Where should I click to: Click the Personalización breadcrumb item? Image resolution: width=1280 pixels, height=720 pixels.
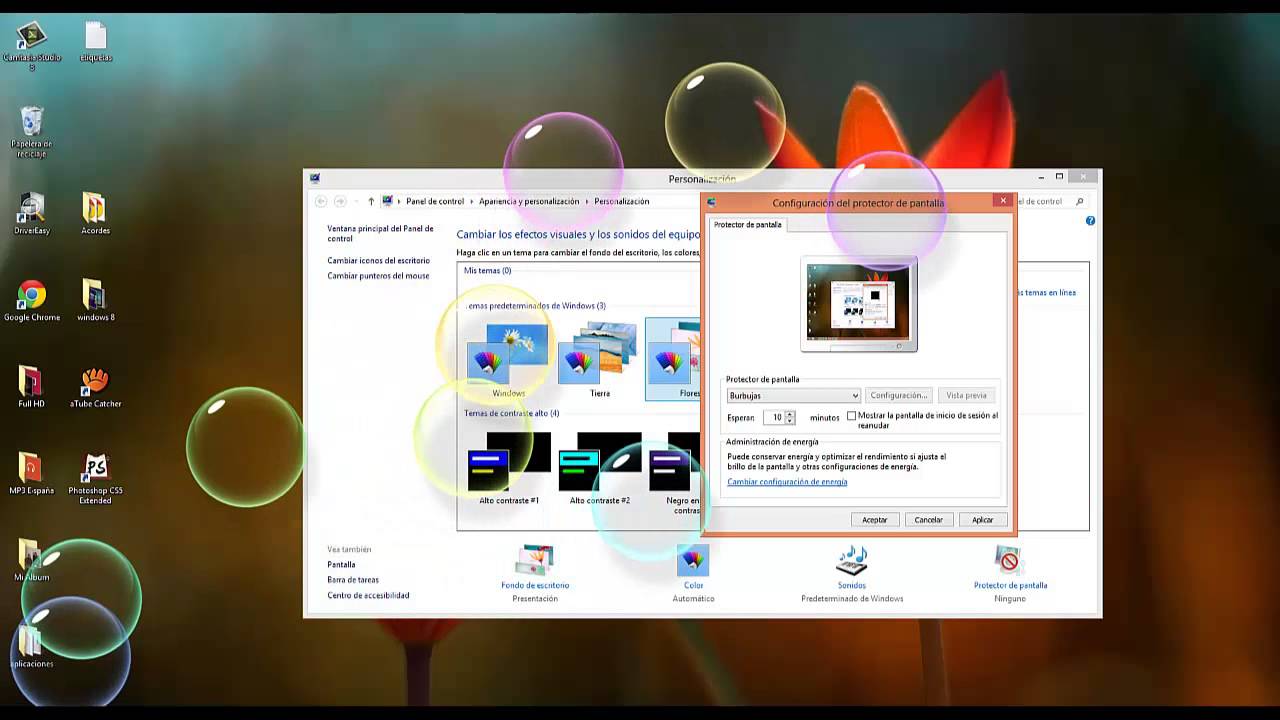[622, 201]
